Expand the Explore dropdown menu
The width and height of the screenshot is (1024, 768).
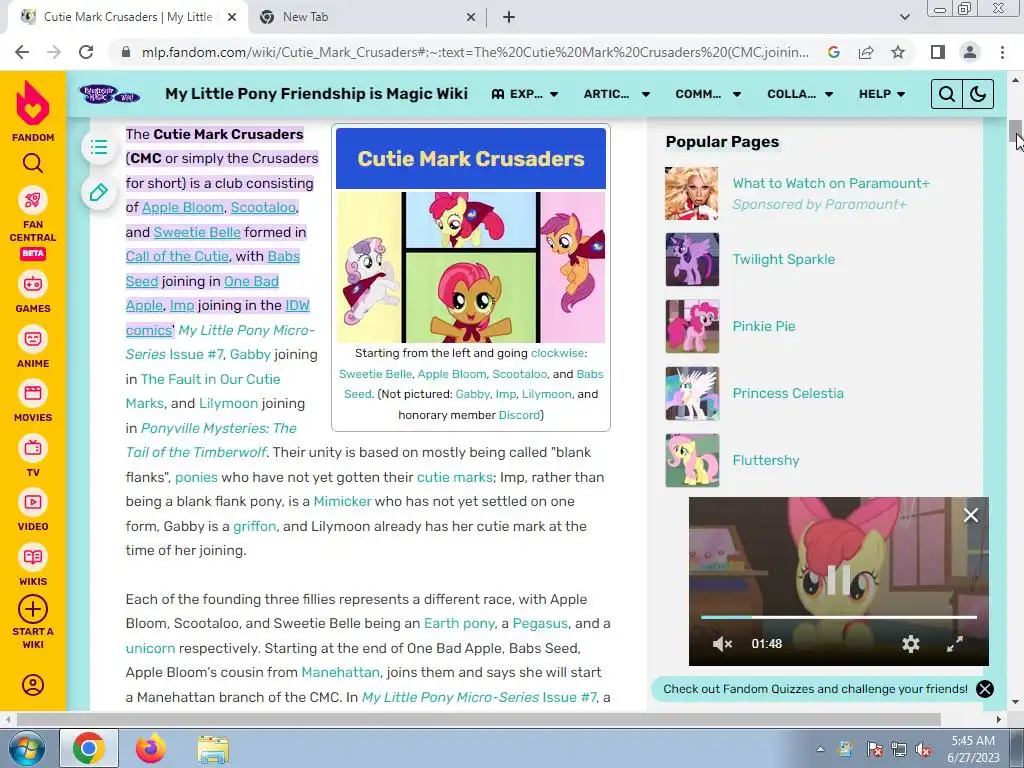tap(525, 95)
